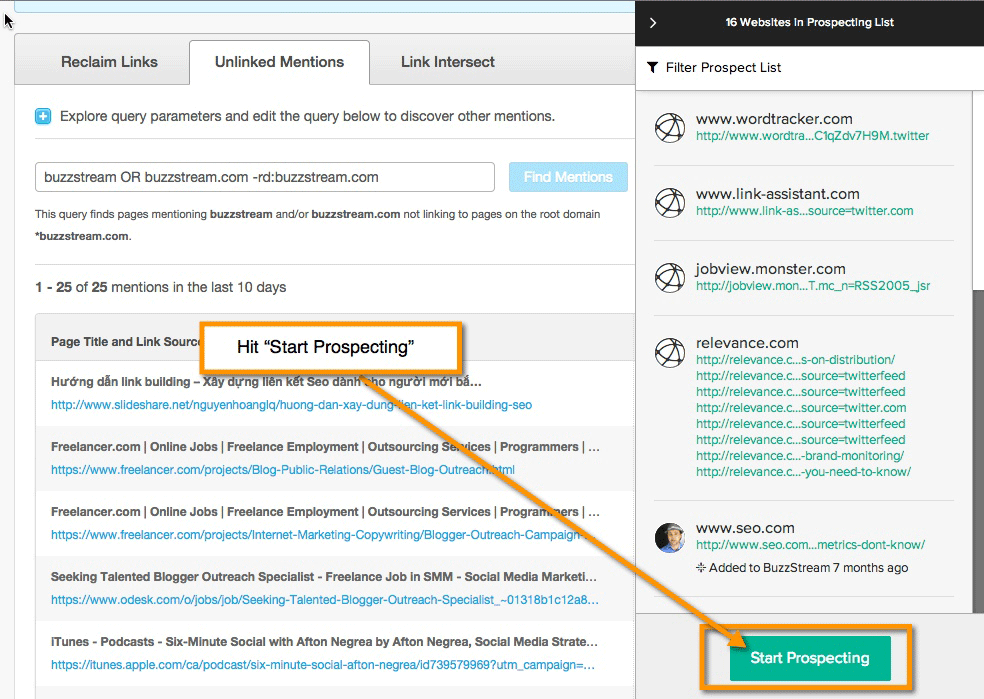Click the www.link-assistant.com globe icon
Screen dimensions: 984x699
click(670, 202)
